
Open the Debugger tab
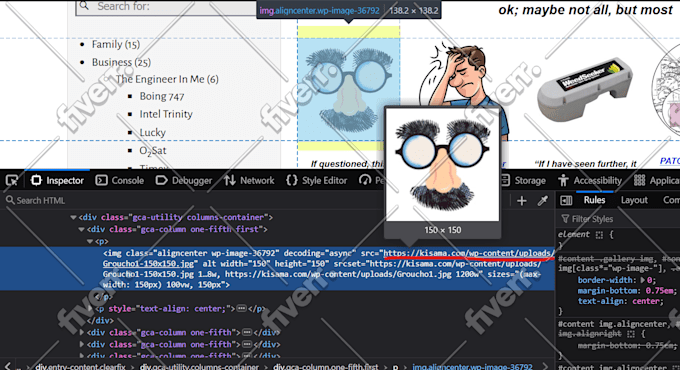[x=183, y=180]
